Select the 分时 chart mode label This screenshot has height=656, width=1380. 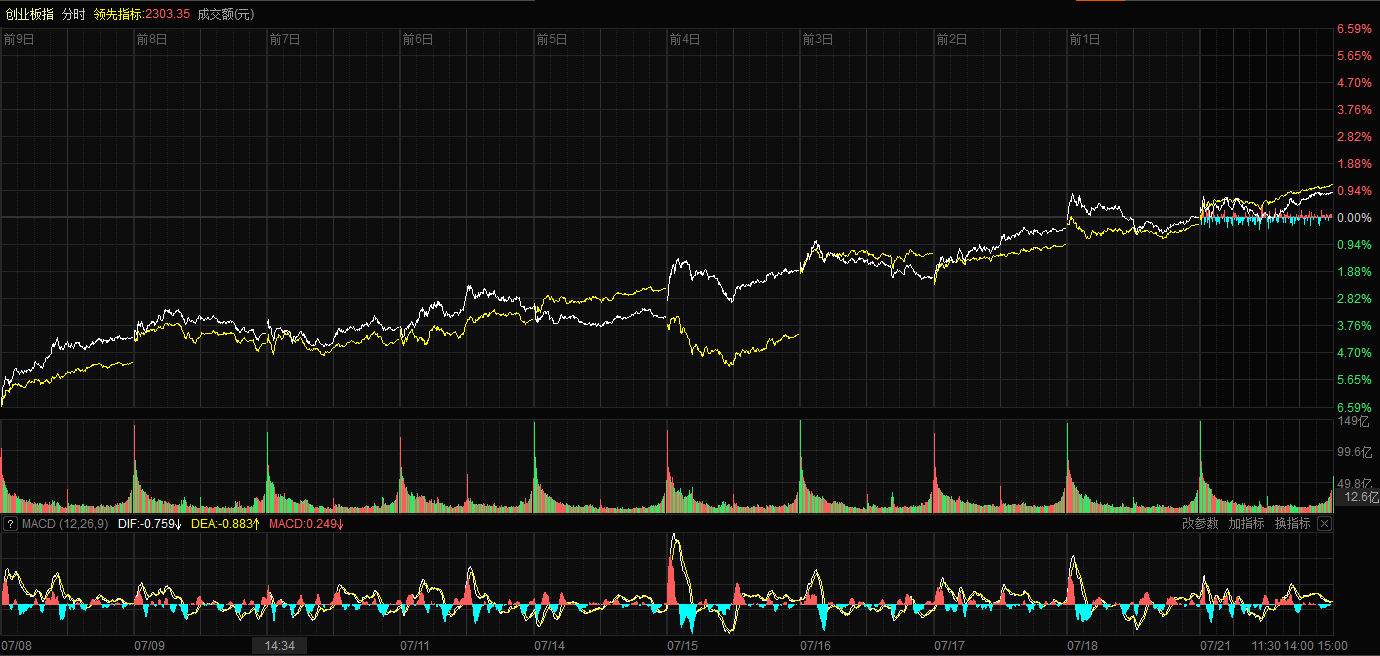73,14
